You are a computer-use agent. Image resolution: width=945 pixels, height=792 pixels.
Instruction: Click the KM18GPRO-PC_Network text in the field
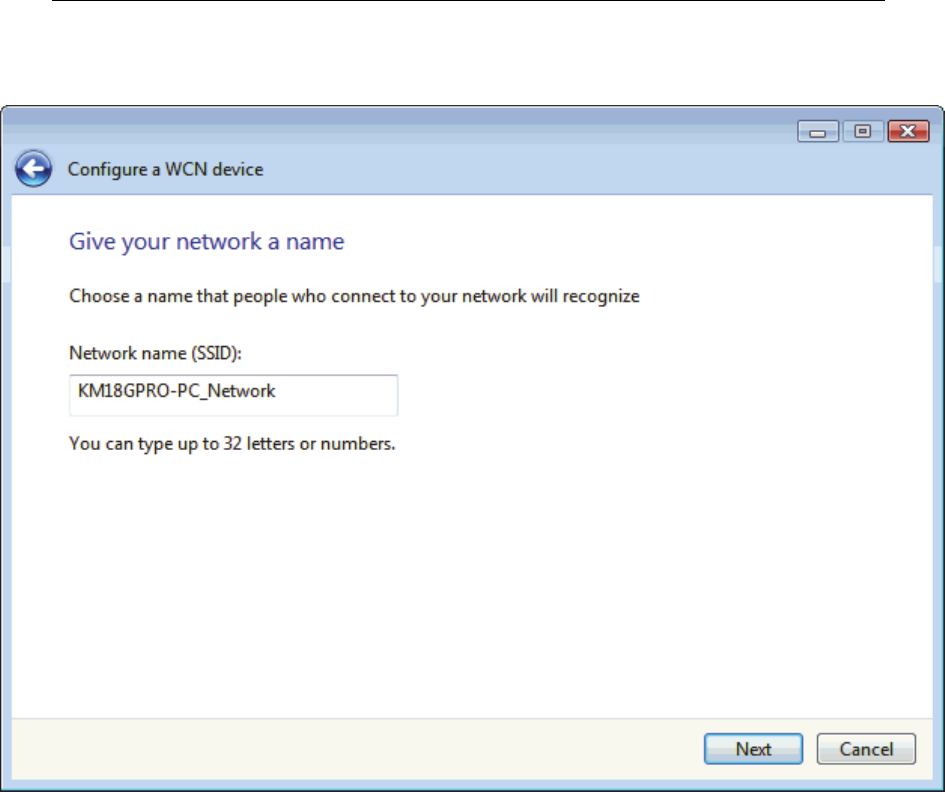[177, 392]
